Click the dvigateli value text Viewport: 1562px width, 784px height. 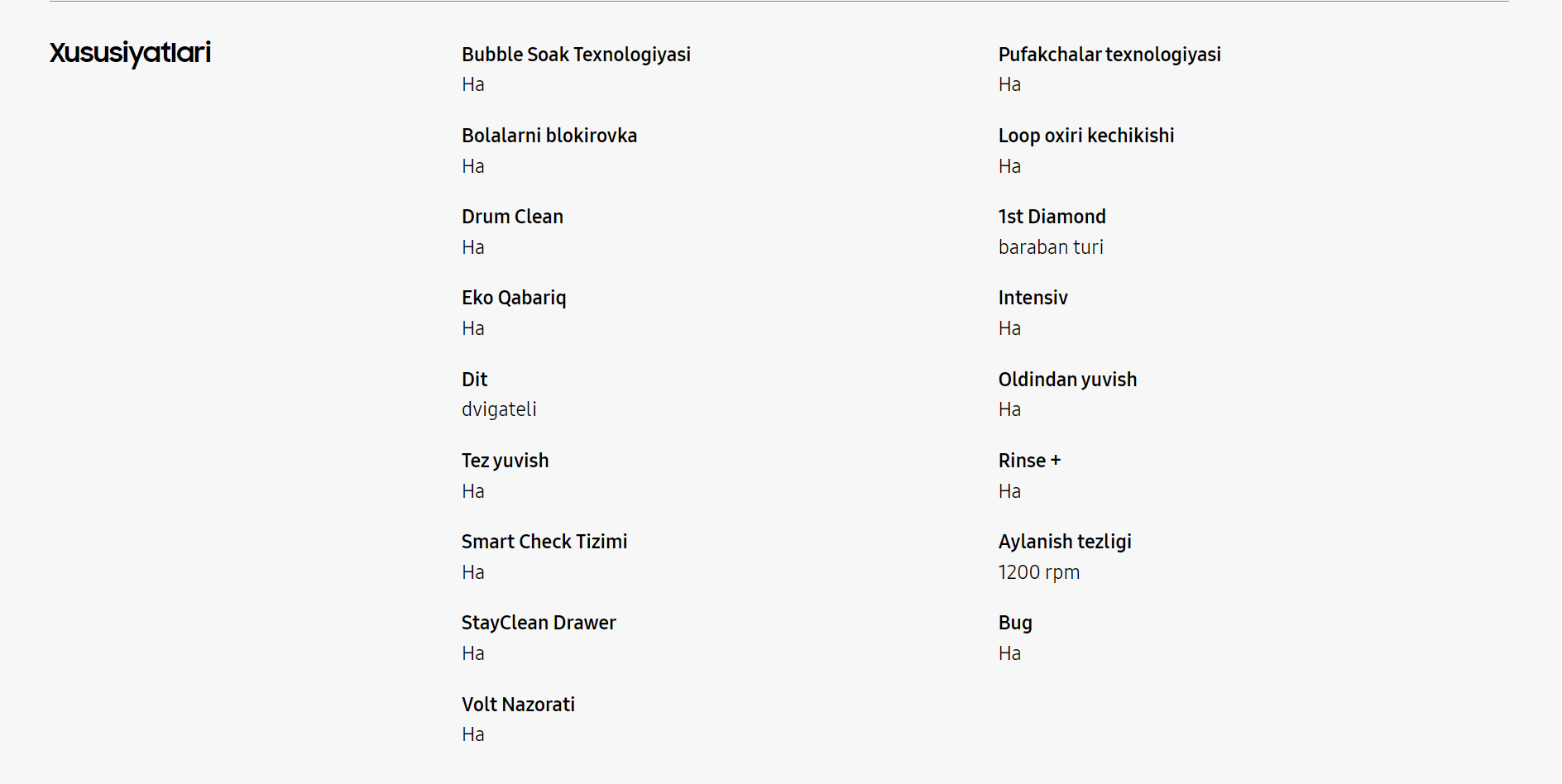click(499, 409)
